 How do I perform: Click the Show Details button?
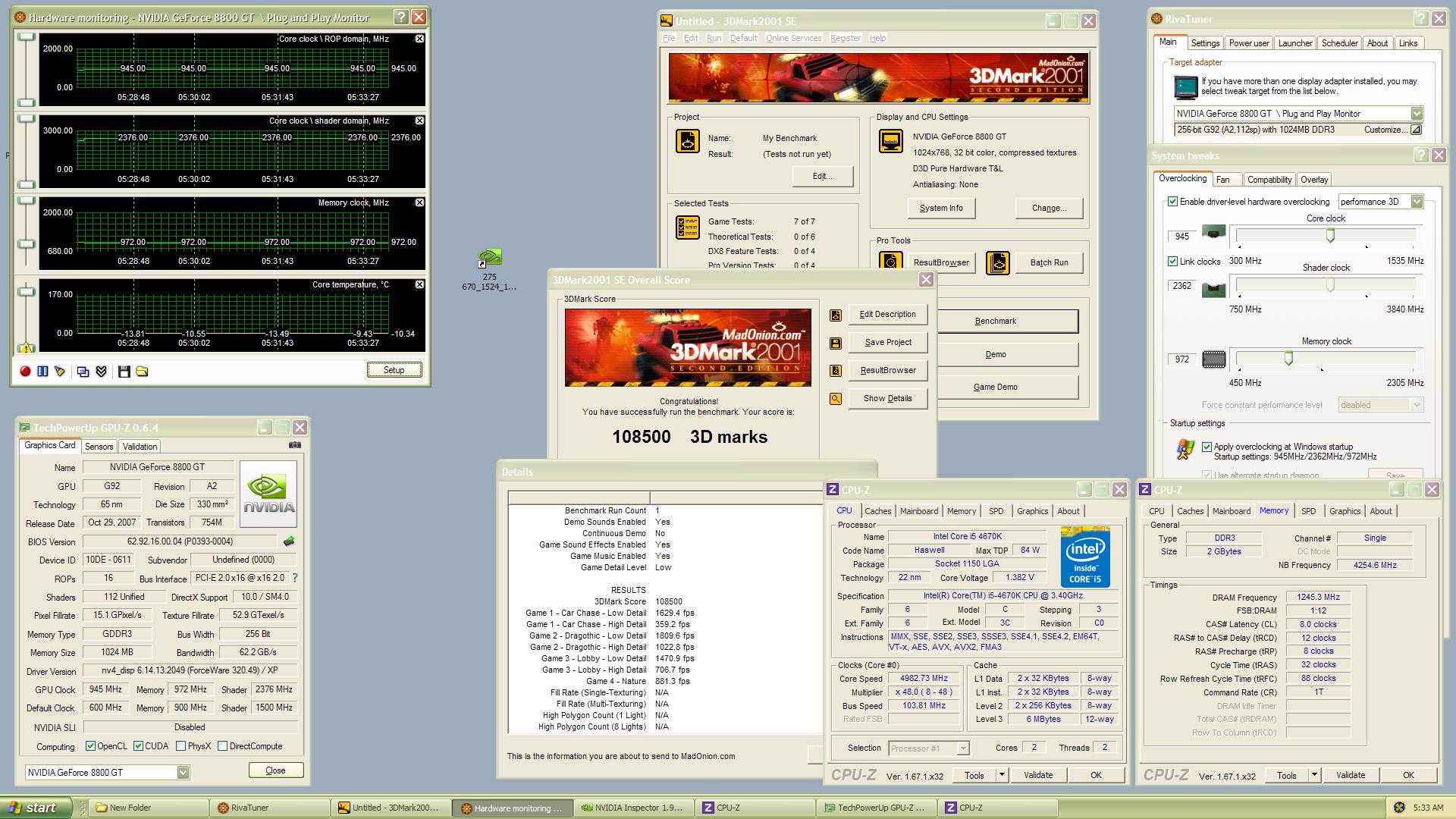(x=888, y=398)
